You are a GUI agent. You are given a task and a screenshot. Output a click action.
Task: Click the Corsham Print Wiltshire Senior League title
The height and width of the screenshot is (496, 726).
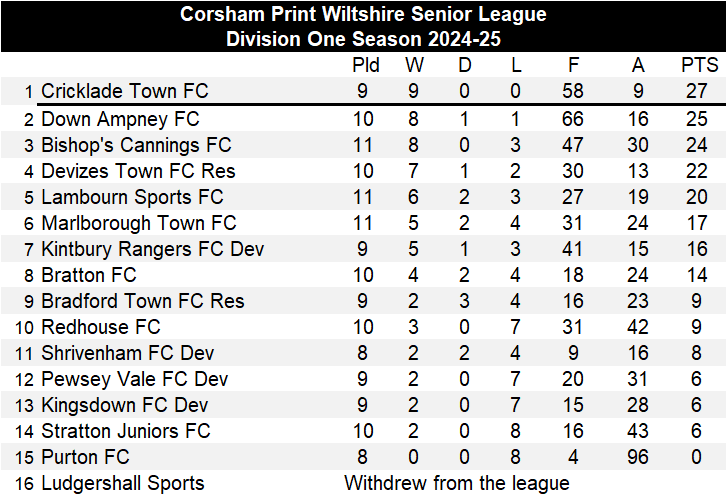pos(363,14)
